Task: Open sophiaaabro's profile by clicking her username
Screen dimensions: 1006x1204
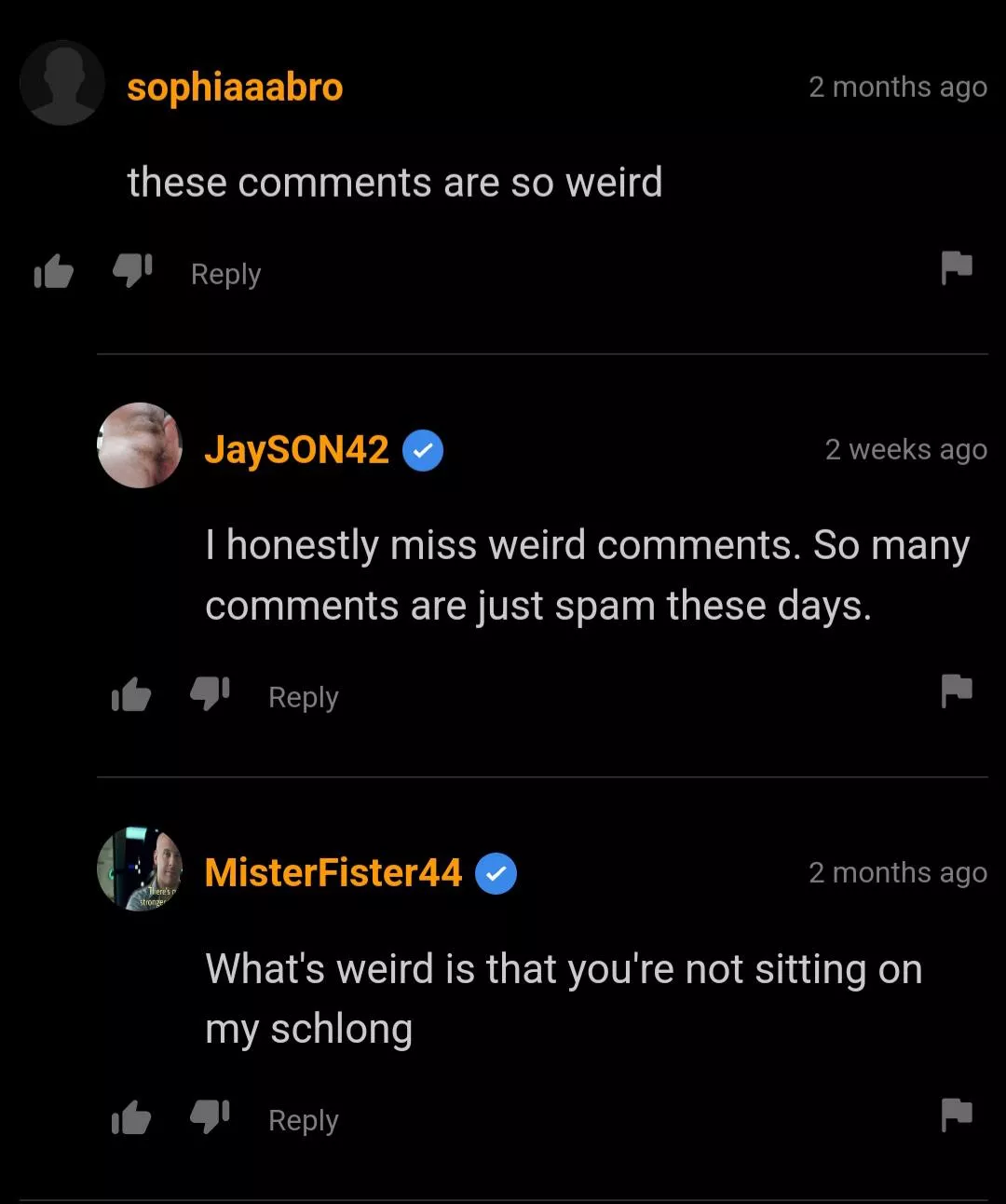Action: (235, 87)
